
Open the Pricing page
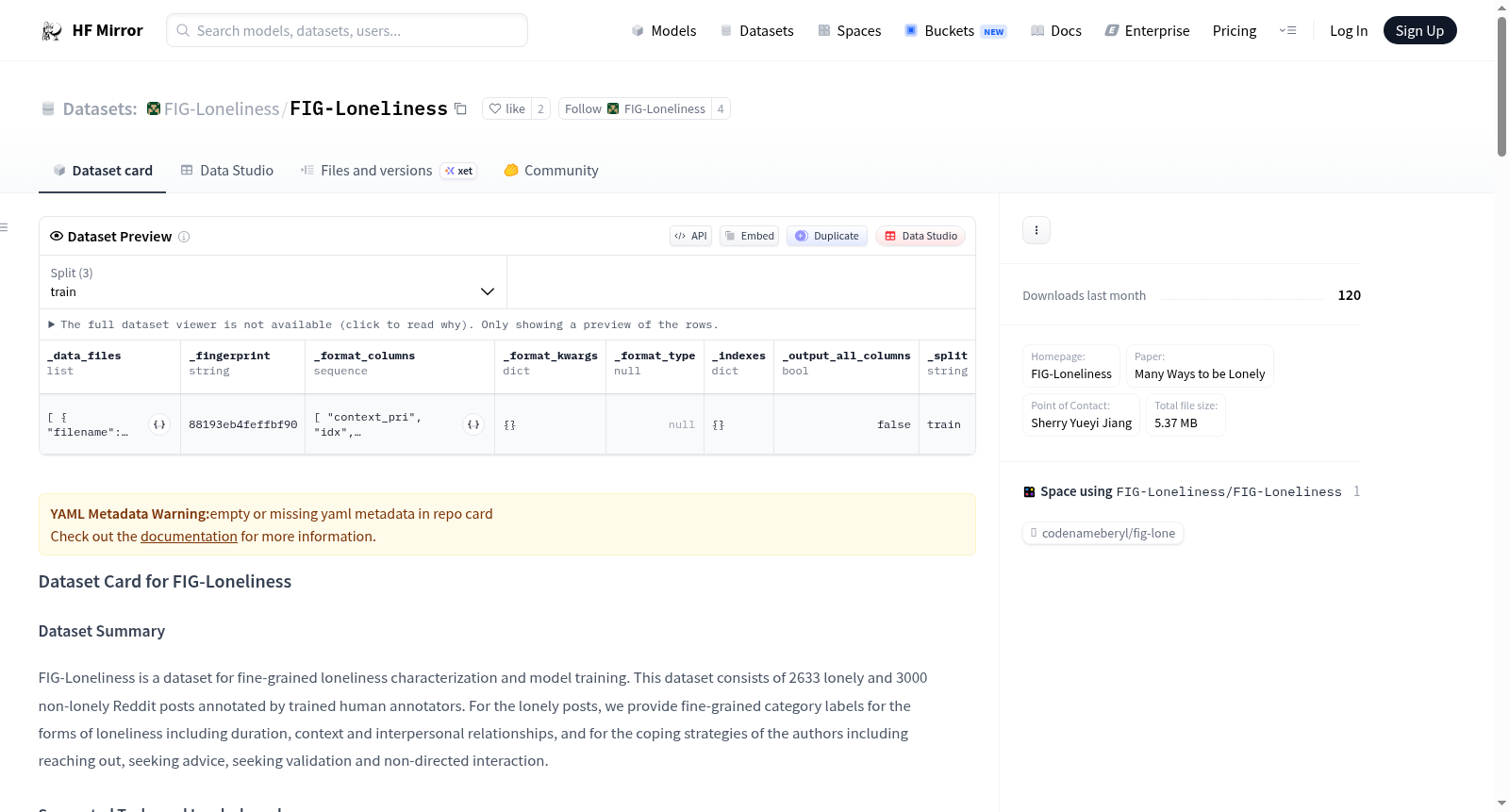click(1235, 30)
